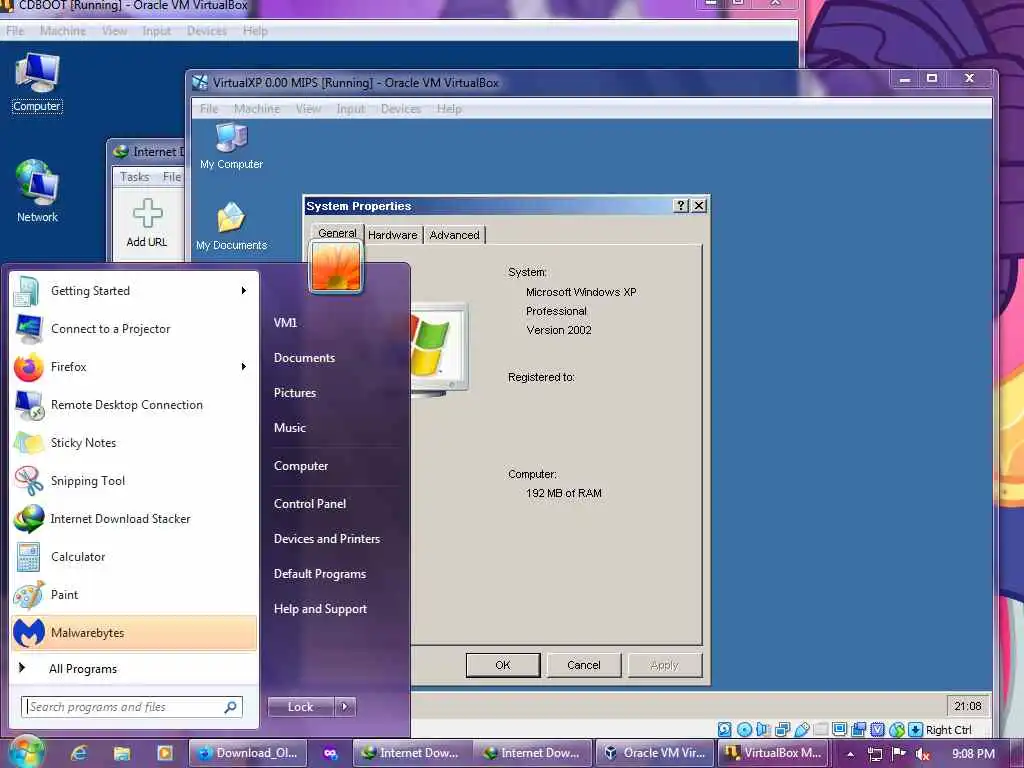
Task: Open Pictures in start menu
Action: tap(295, 392)
